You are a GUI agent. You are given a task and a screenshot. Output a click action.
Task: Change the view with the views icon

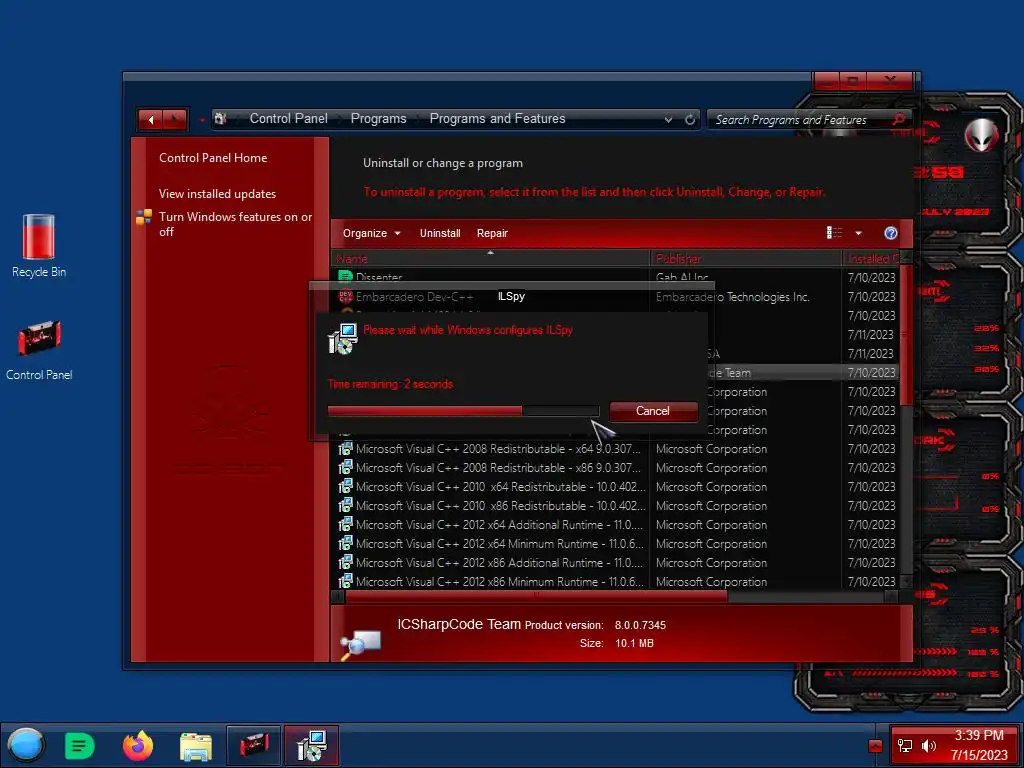click(834, 233)
